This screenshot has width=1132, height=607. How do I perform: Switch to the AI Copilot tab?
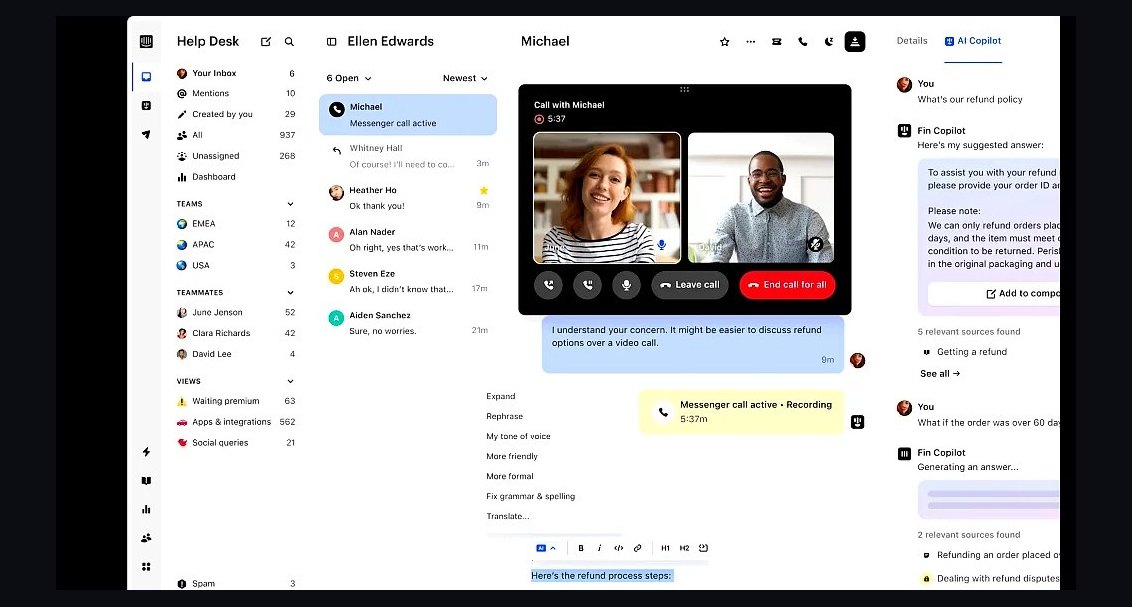point(972,41)
